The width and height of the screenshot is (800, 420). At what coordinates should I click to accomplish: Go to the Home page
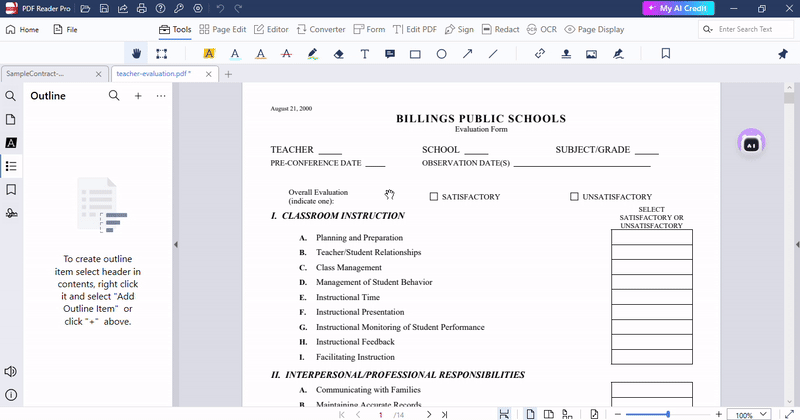(x=22, y=30)
